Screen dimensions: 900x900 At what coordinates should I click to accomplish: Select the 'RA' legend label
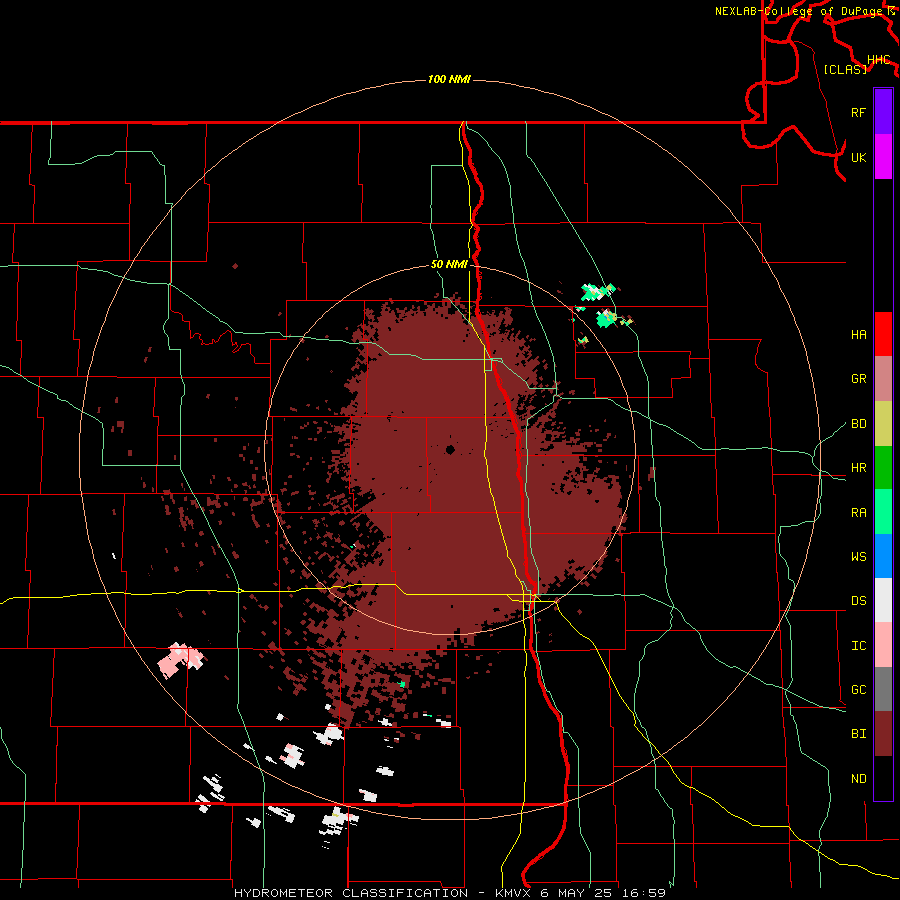pyautogui.click(x=858, y=513)
